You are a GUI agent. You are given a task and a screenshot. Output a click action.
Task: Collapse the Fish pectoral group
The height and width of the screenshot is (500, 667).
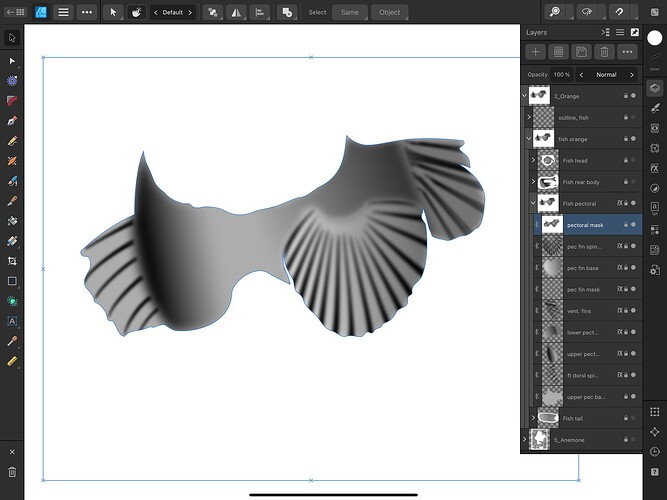pyautogui.click(x=533, y=203)
